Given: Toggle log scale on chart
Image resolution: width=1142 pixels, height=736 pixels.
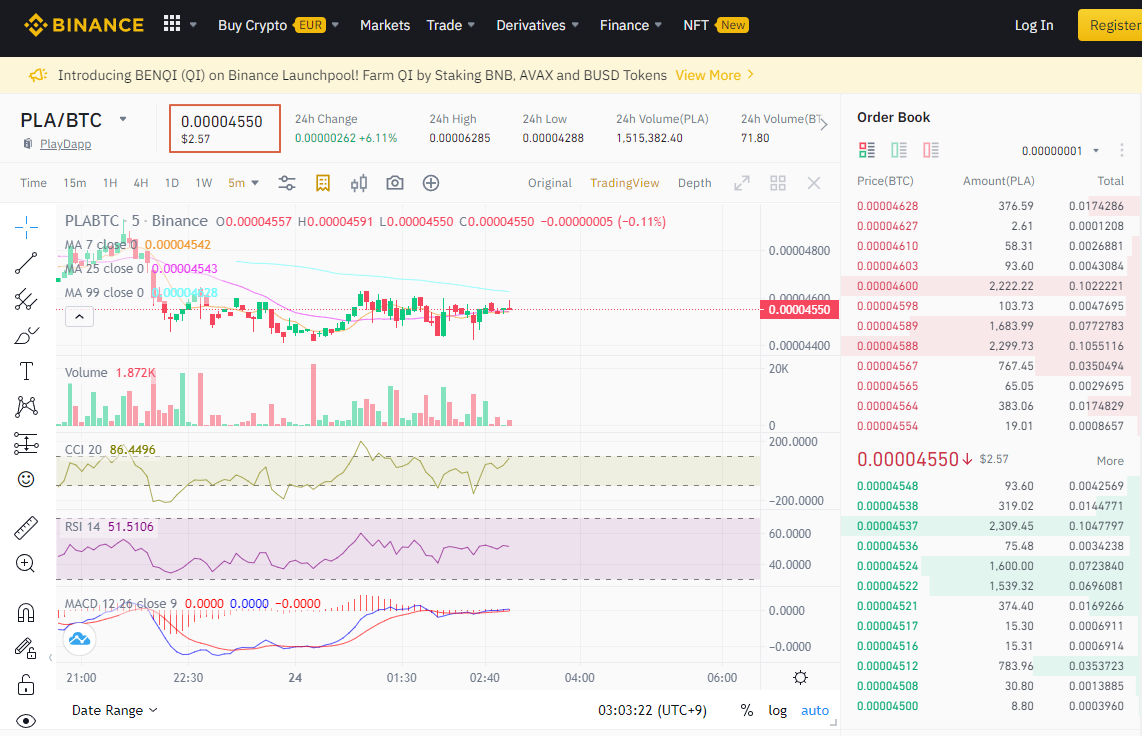Looking at the screenshot, I should [x=777, y=711].
